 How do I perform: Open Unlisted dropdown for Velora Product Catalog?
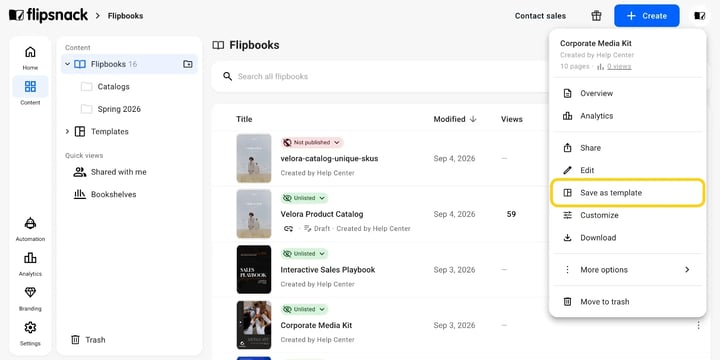click(x=304, y=198)
